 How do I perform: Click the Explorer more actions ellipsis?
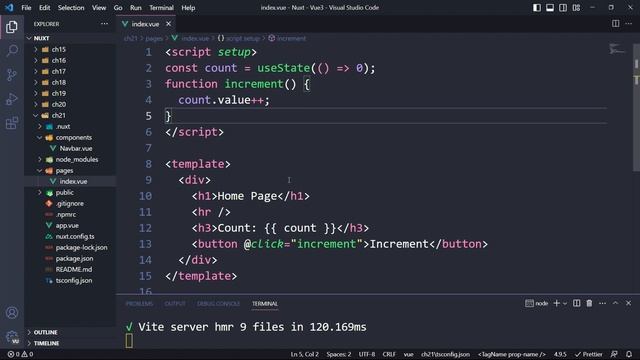pyautogui.click(x=104, y=24)
